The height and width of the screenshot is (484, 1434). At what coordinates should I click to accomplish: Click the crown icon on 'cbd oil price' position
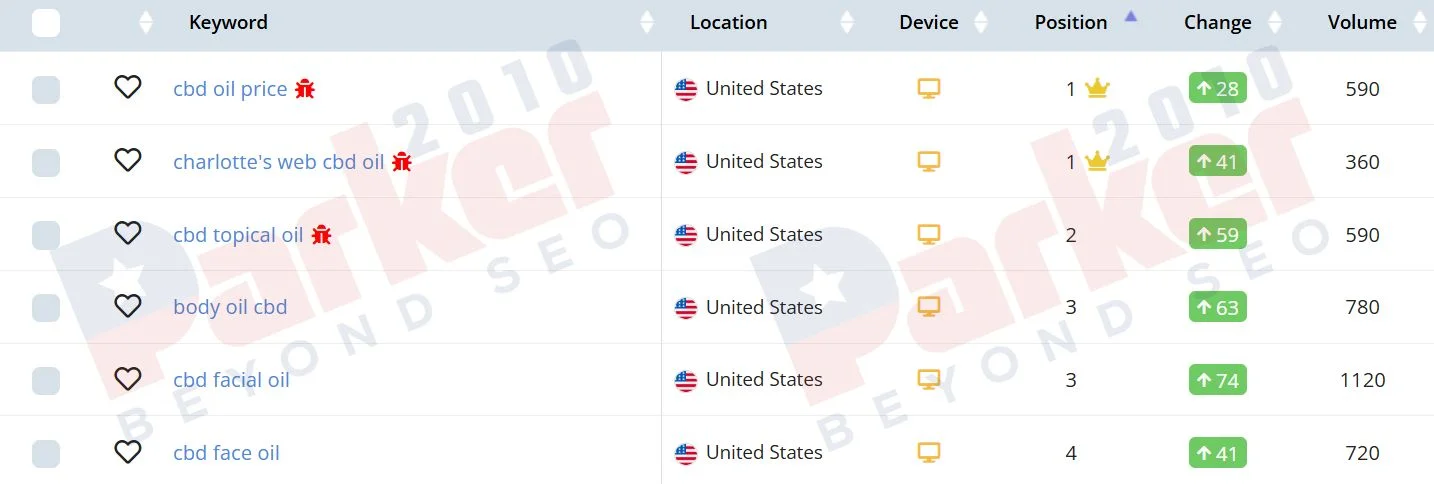click(x=1097, y=89)
